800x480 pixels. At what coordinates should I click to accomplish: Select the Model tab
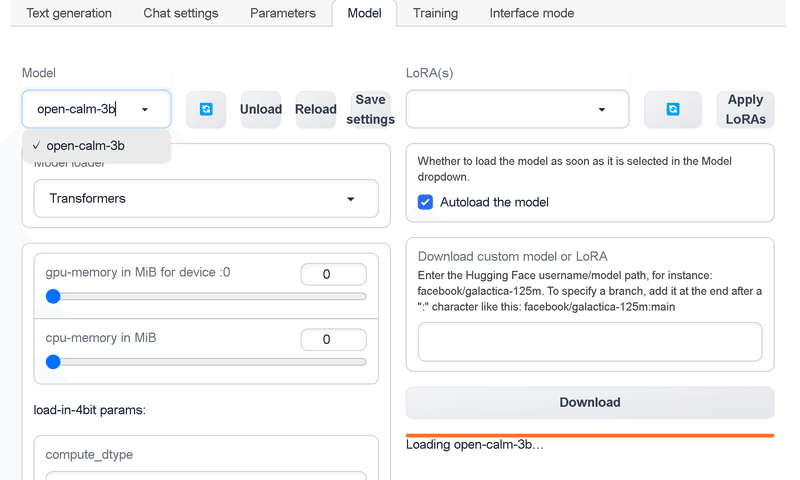click(364, 13)
